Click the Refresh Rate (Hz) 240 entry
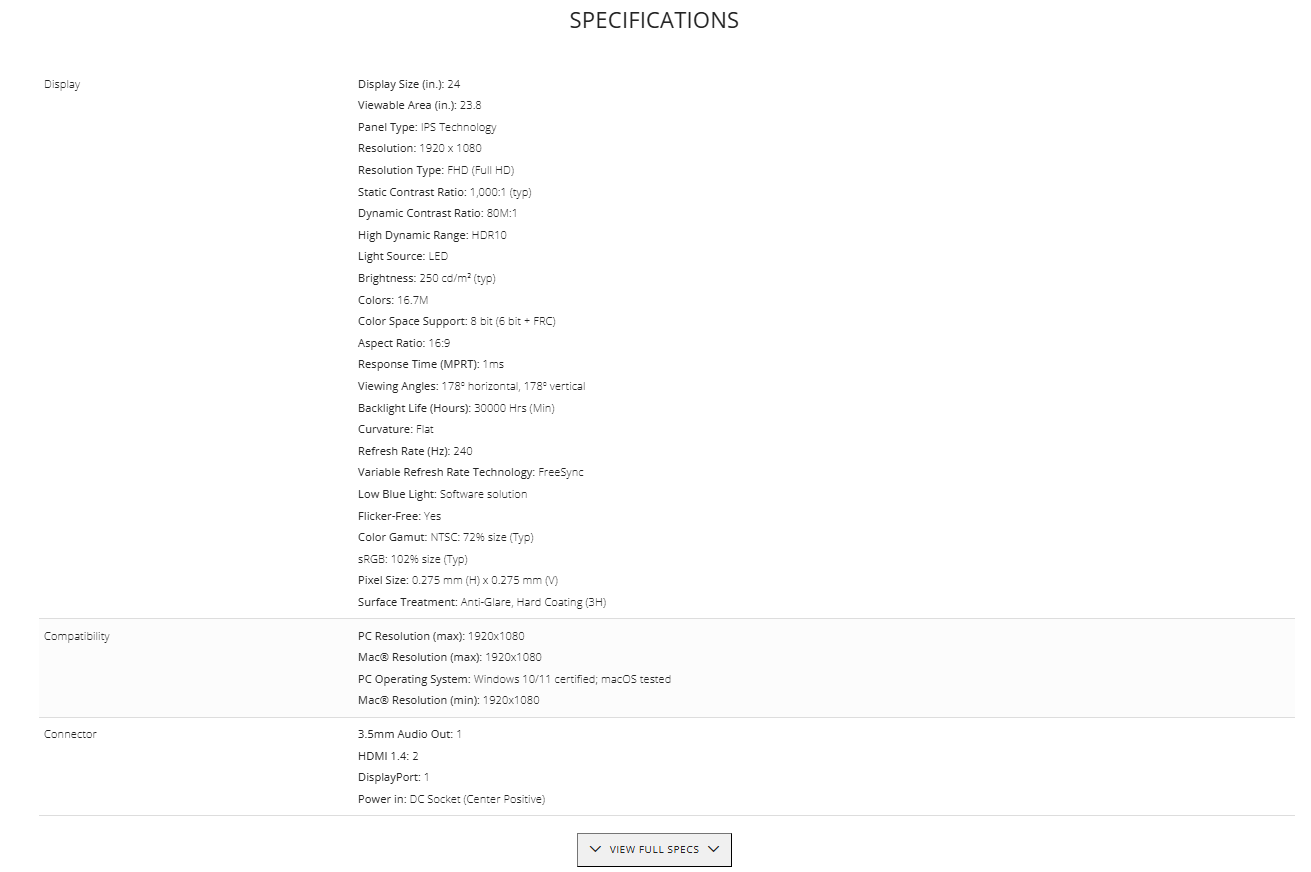The width and height of the screenshot is (1311, 872). point(415,451)
